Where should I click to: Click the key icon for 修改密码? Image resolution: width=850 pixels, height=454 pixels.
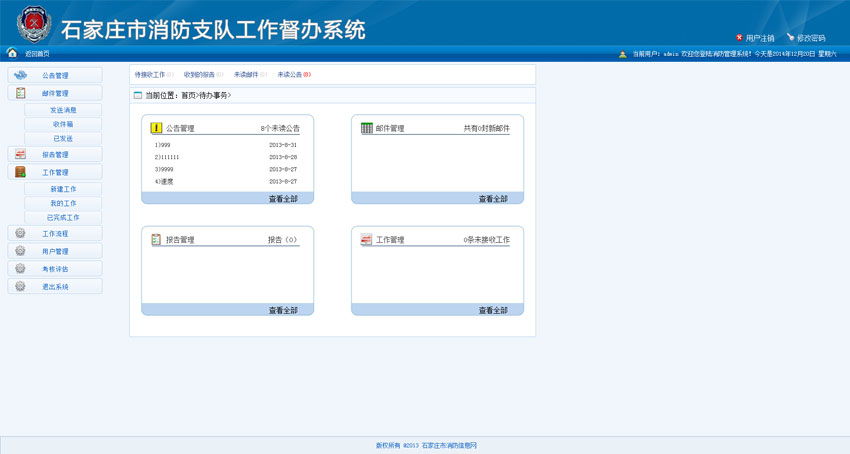coord(790,38)
